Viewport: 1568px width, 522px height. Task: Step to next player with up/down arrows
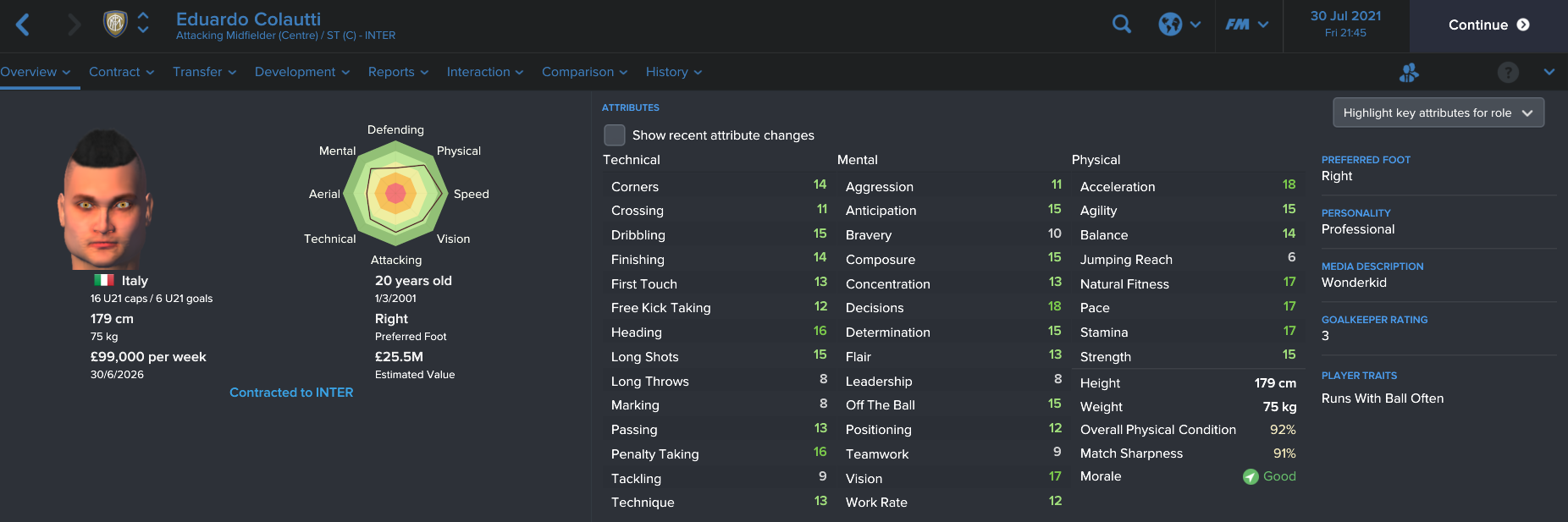[x=143, y=24]
